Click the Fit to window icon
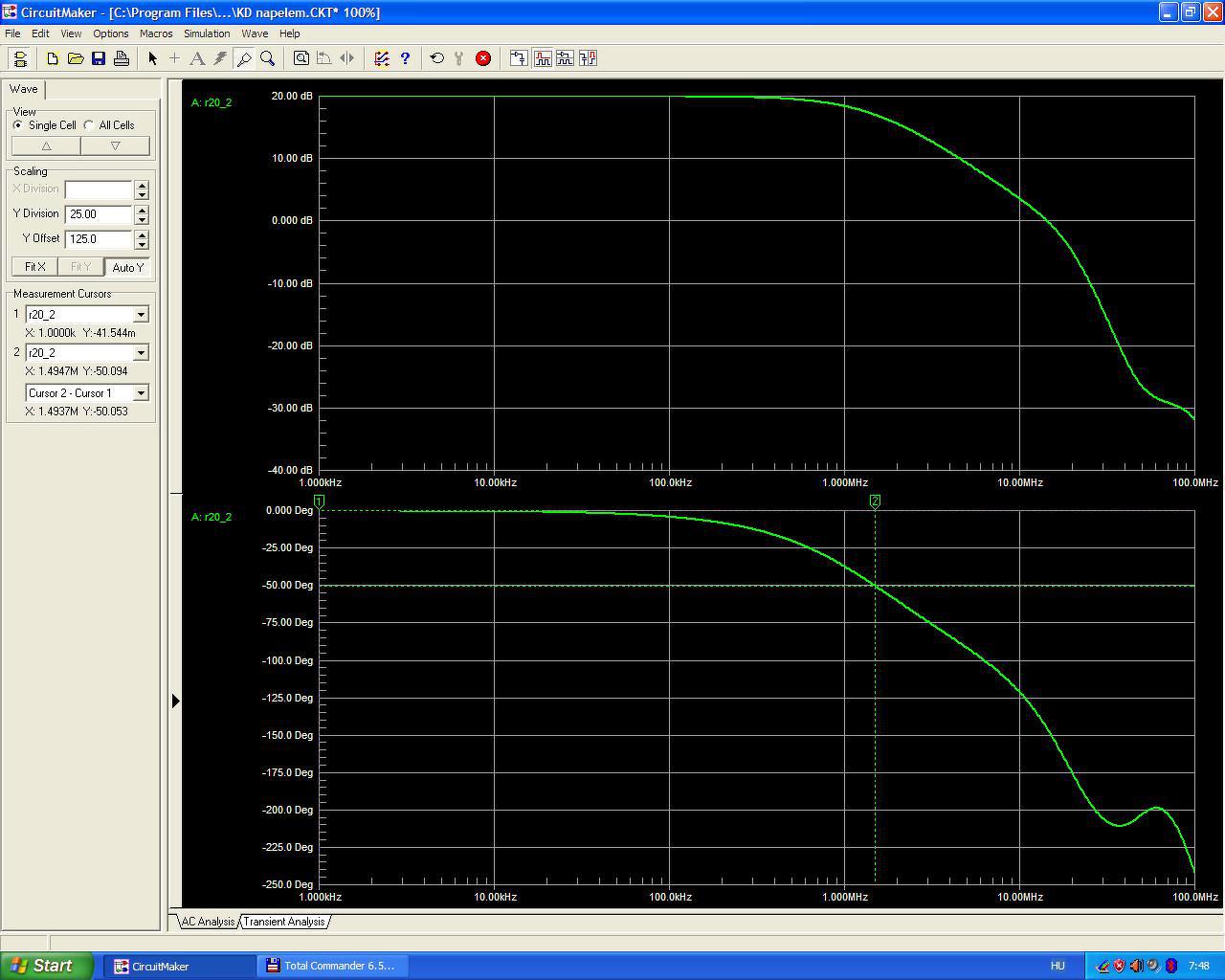 pos(301,58)
